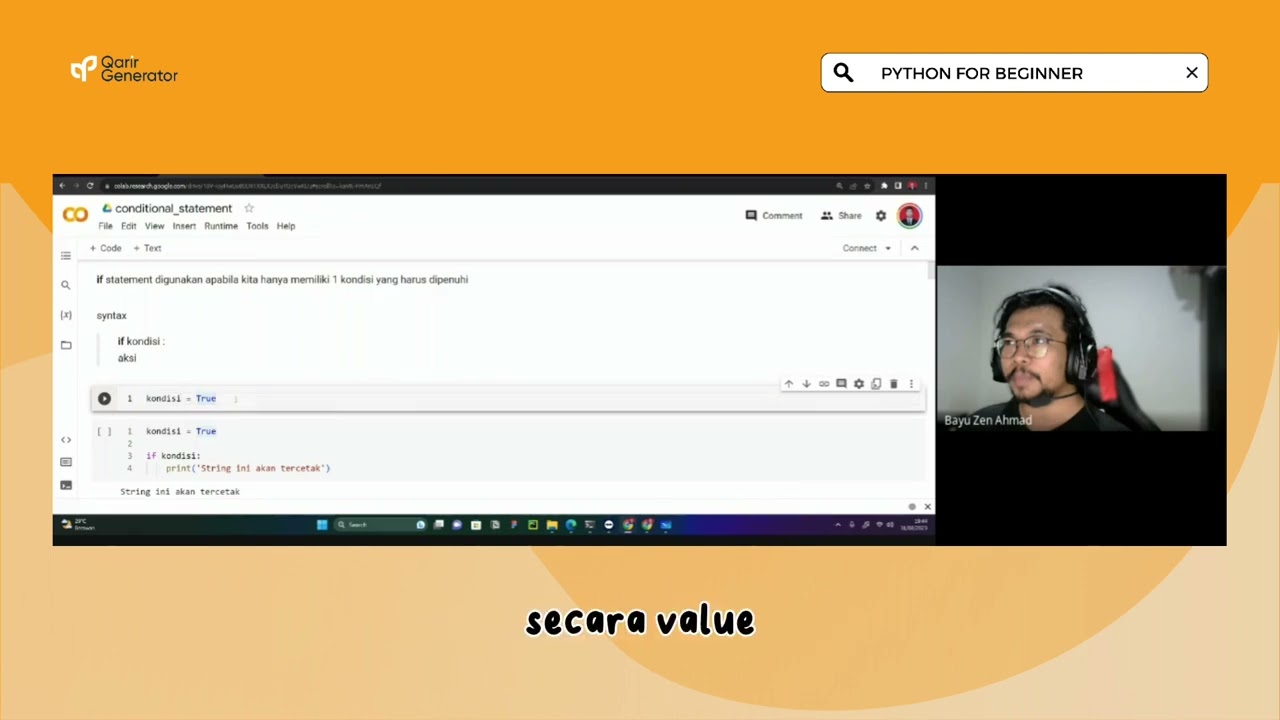The height and width of the screenshot is (720, 1280).
Task: Open the code snippets panel
Action: coord(66,440)
